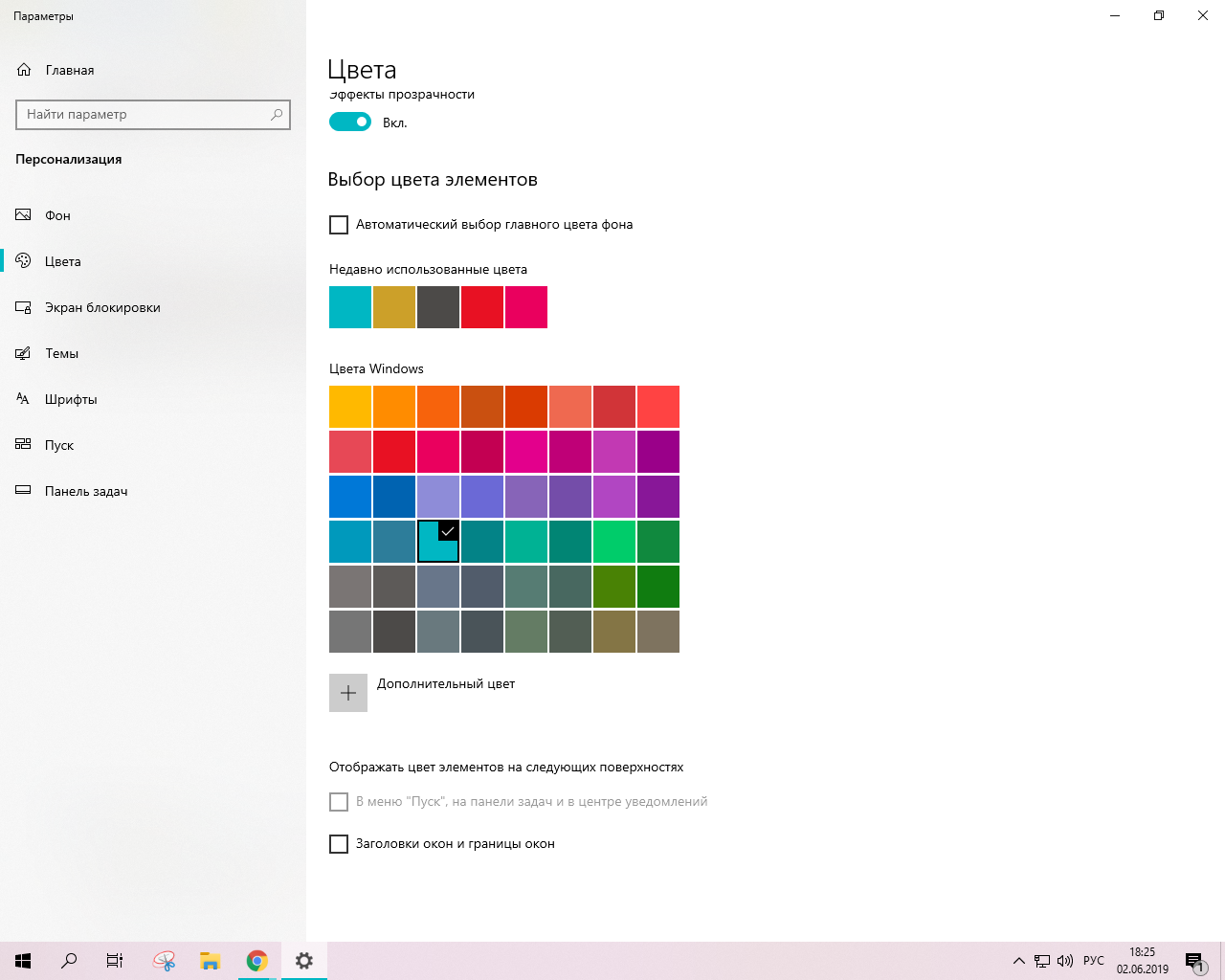Pick the recent gold color swatch
1225x980 pixels.
tap(394, 307)
